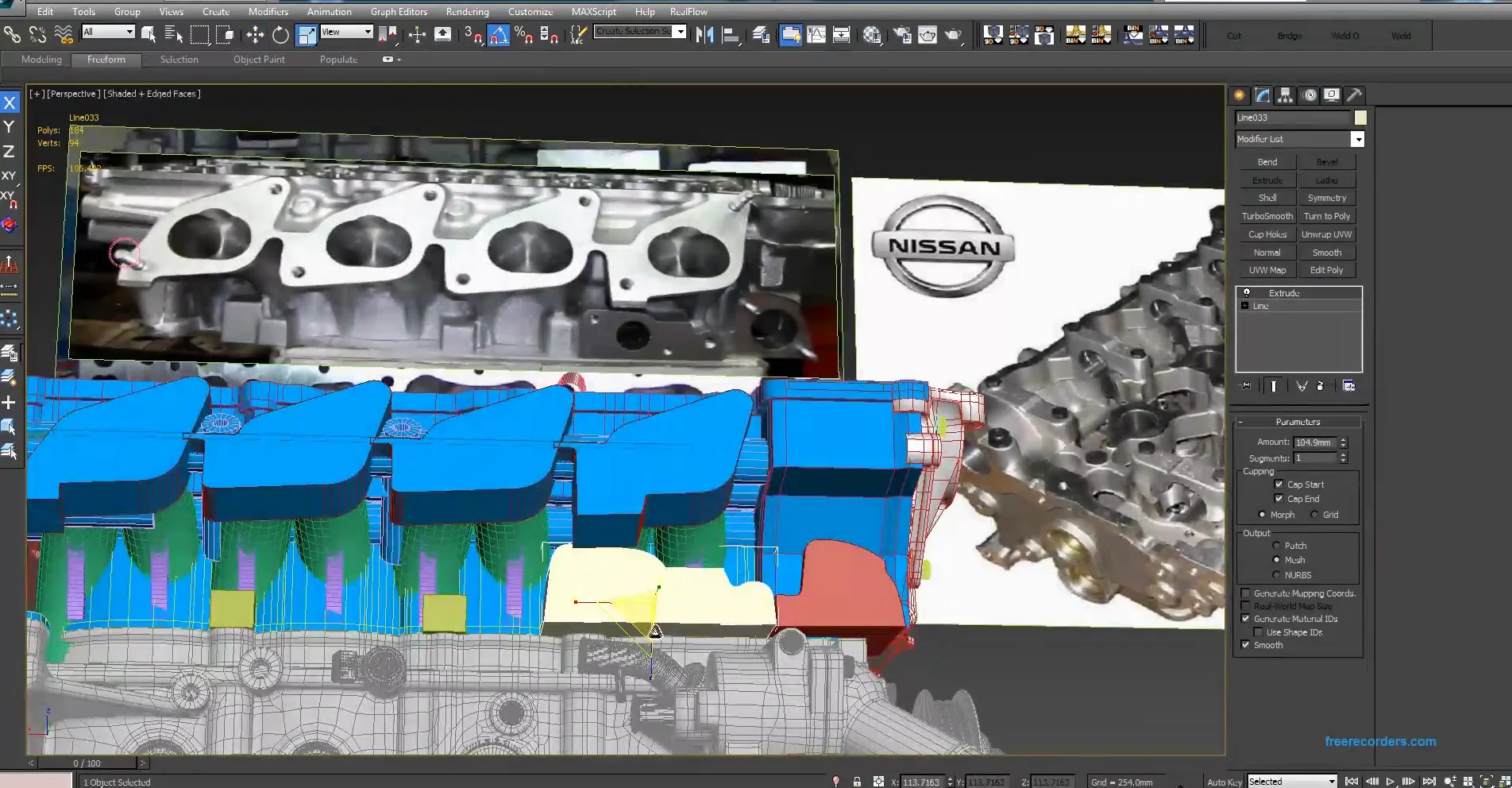This screenshot has width=1512, height=788.
Task: Open the Graph Editors menu
Action: tap(399, 11)
